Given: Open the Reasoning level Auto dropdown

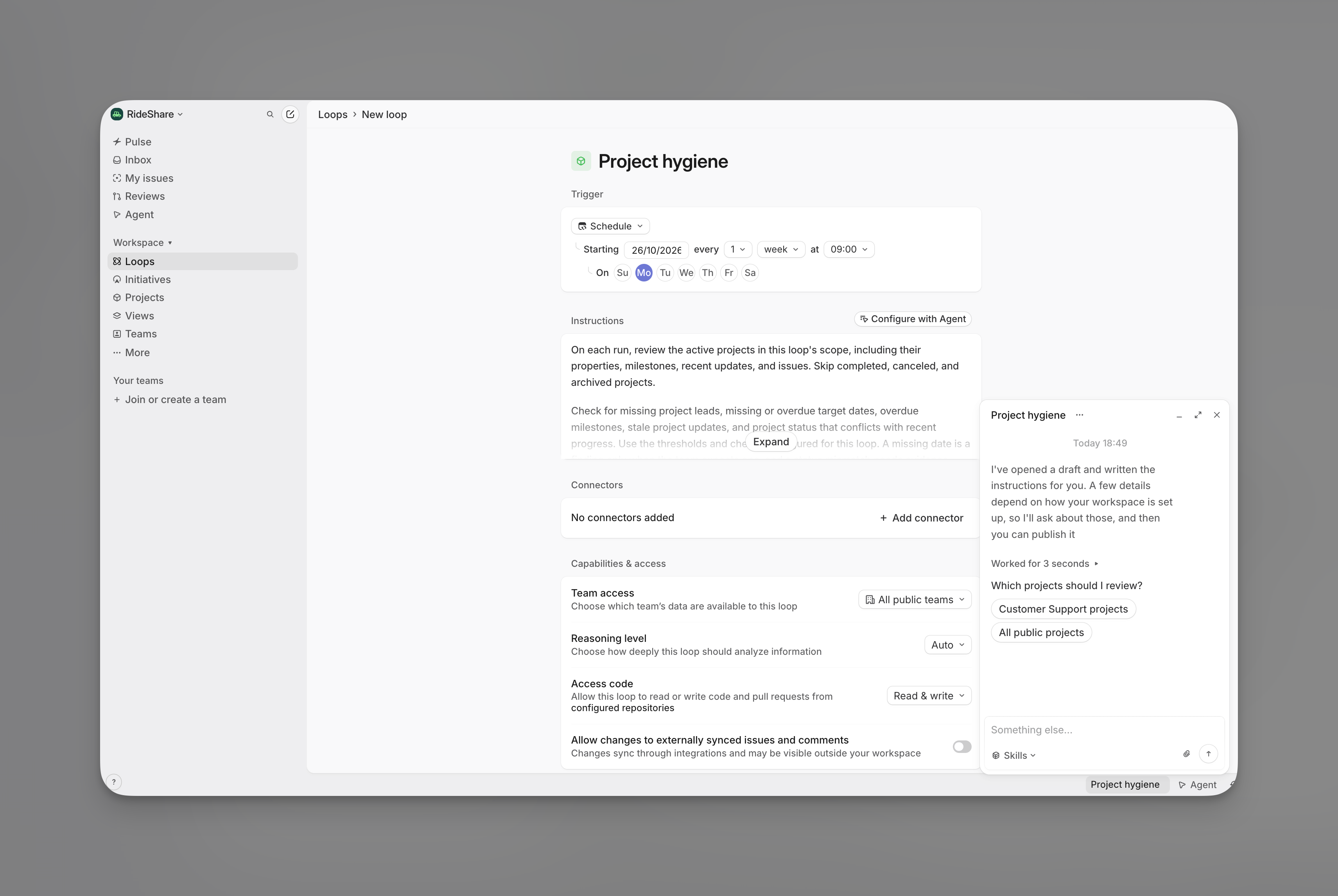Looking at the screenshot, I should coord(948,645).
